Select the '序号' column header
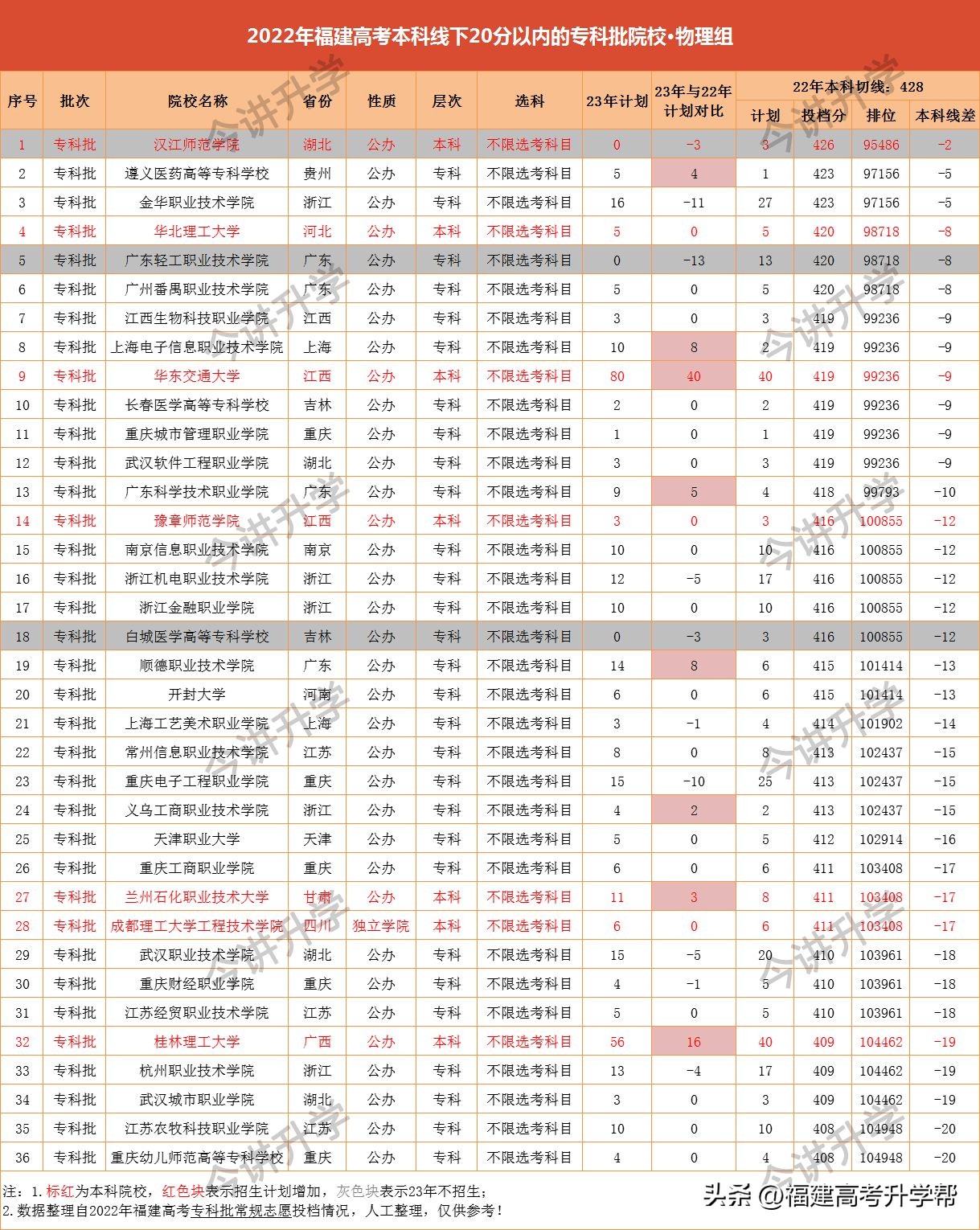 coord(22,101)
